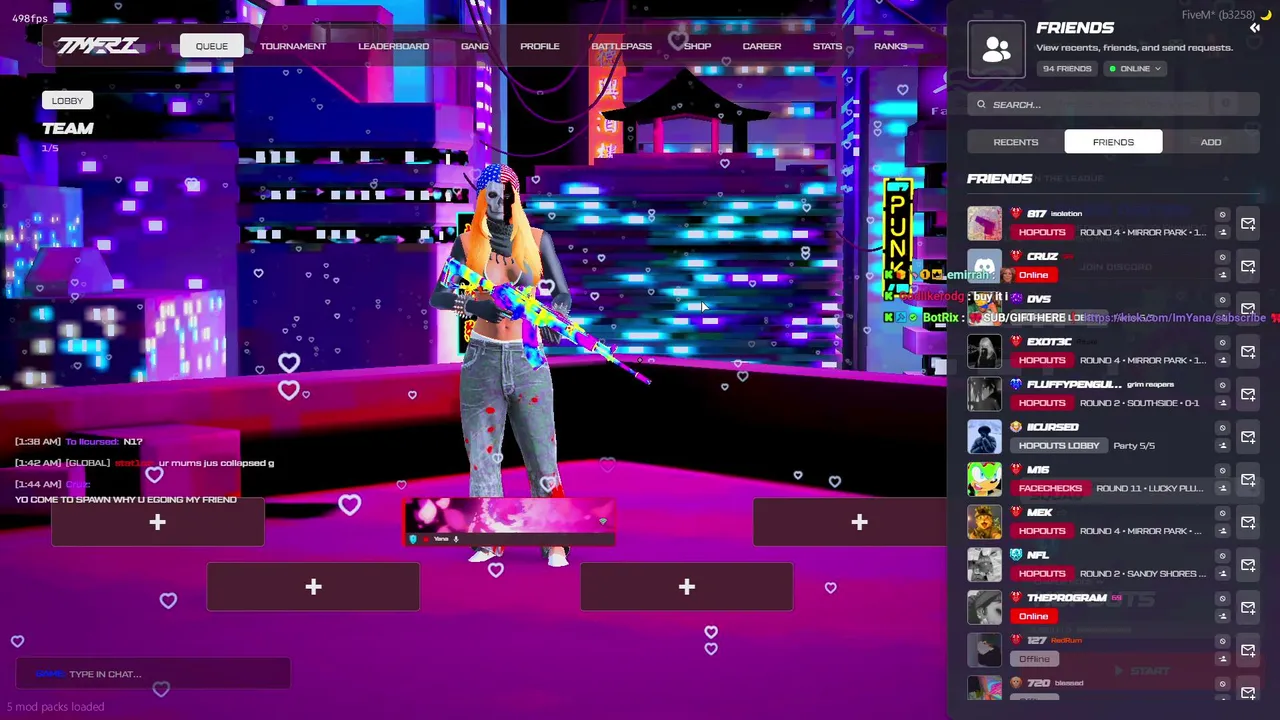Open B17's add-friend profile icon

1222,232
